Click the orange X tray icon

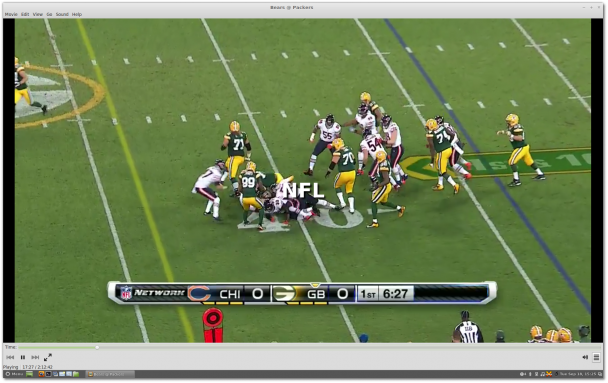click(x=549, y=374)
